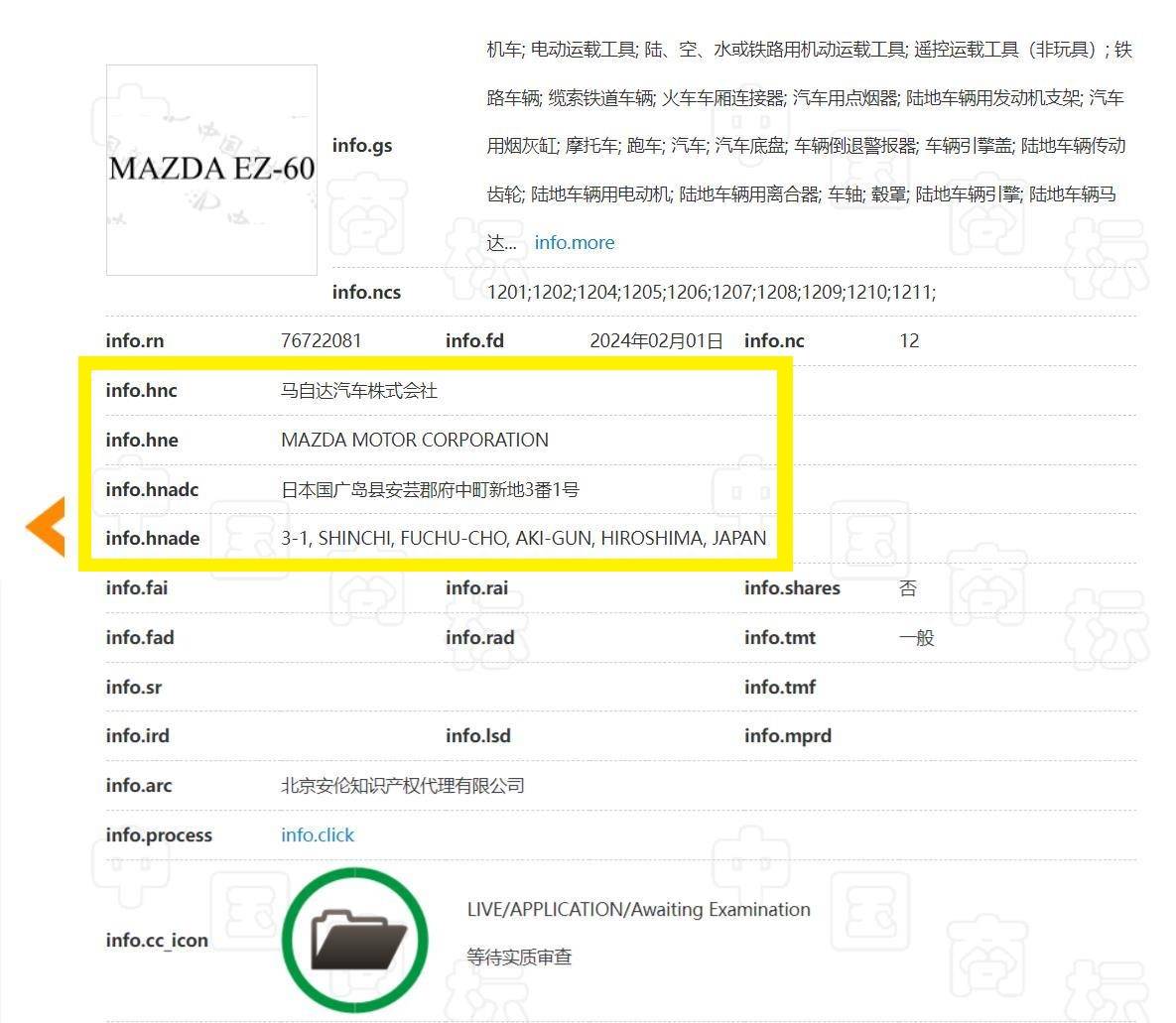
Task: Click the agency name 北京安伦知识产权代理有限公司
Action: click(x=403, y=785)
